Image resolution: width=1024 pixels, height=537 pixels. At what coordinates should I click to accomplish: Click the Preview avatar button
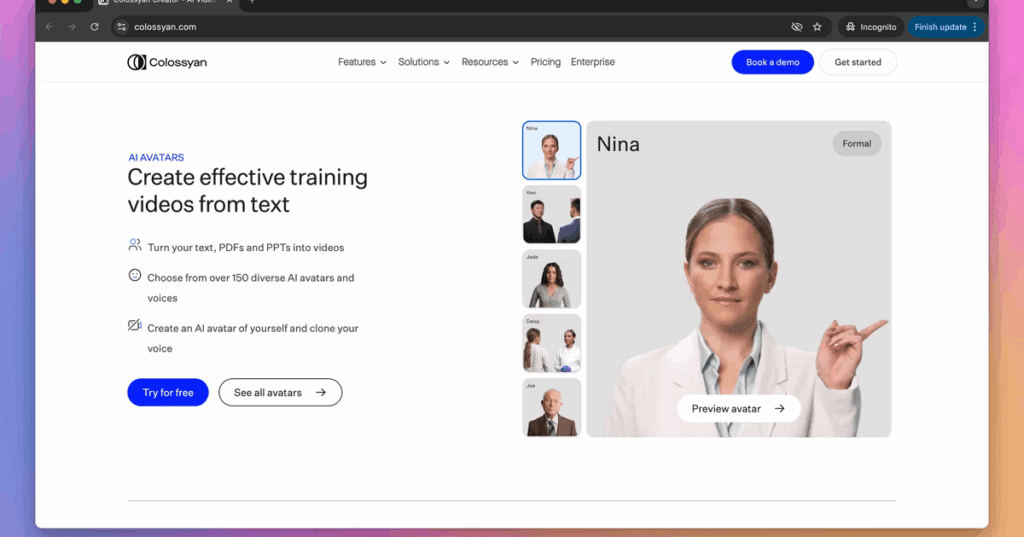pos(738,408)
